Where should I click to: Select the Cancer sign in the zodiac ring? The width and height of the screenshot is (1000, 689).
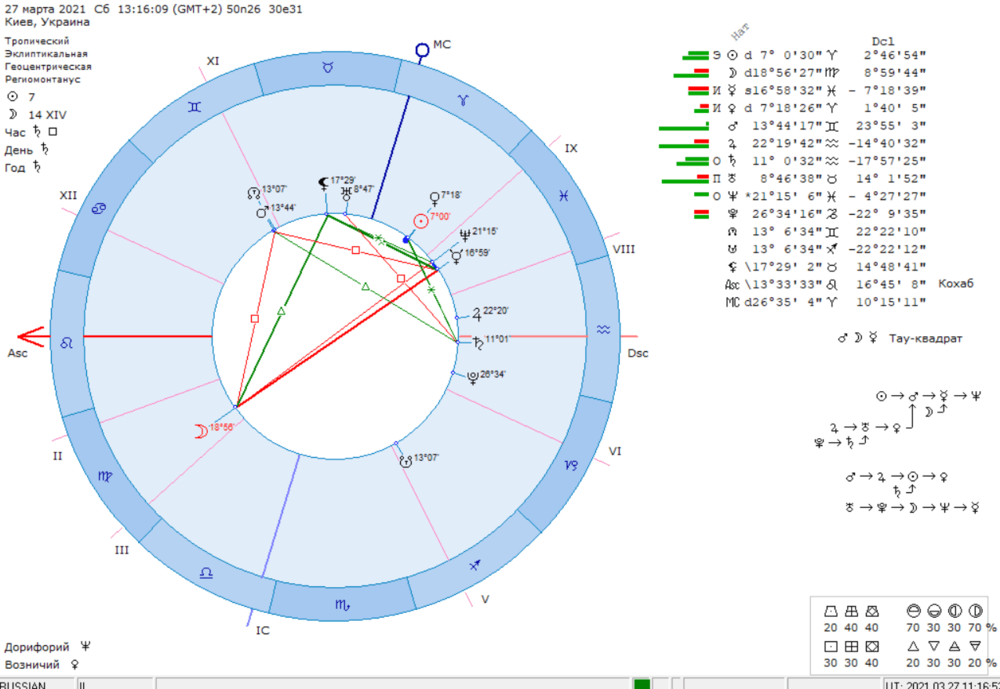(x=99, y=208)
